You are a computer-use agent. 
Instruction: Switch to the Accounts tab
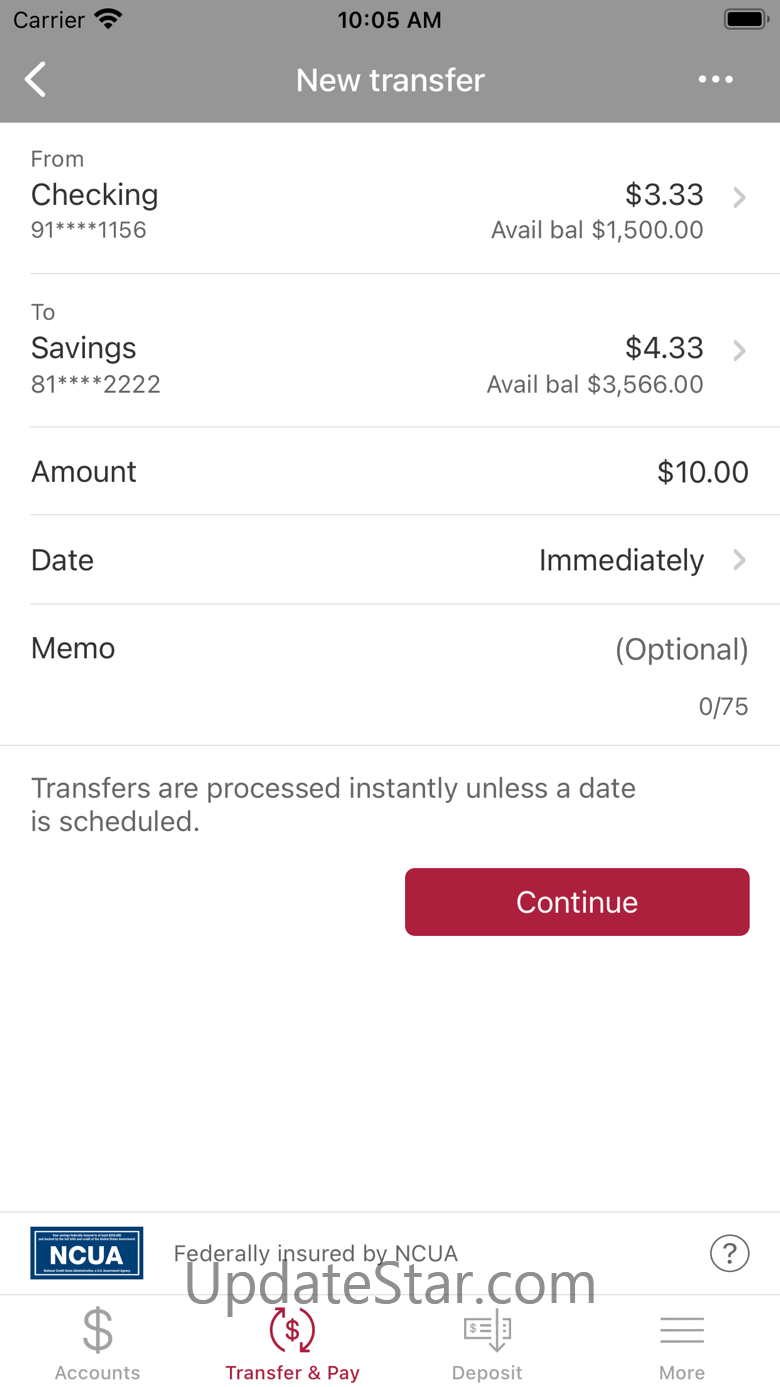coord(97,1342)
